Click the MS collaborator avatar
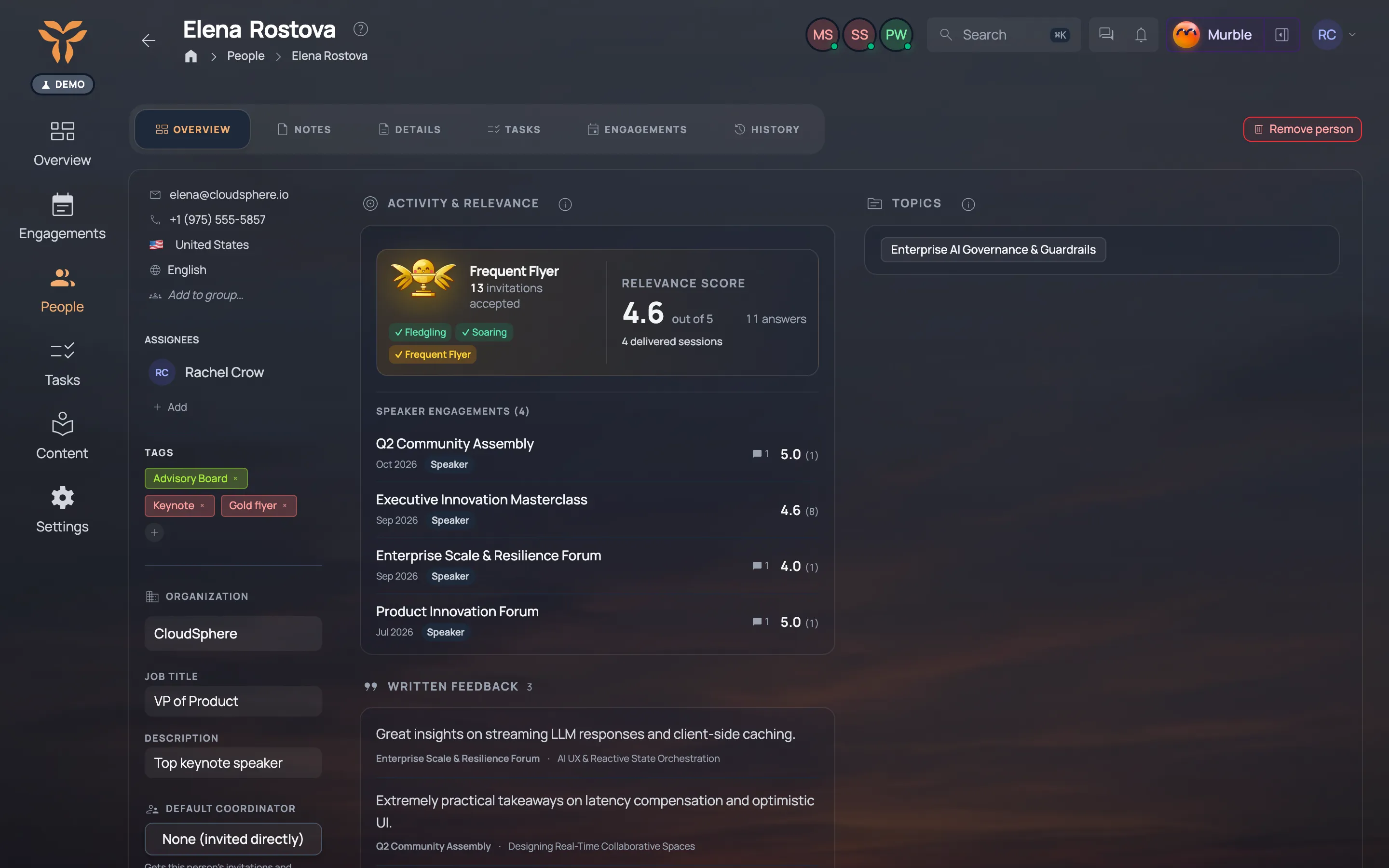Screen dimensions: 1389x868 pyautogui.click(x=822, y=34)
